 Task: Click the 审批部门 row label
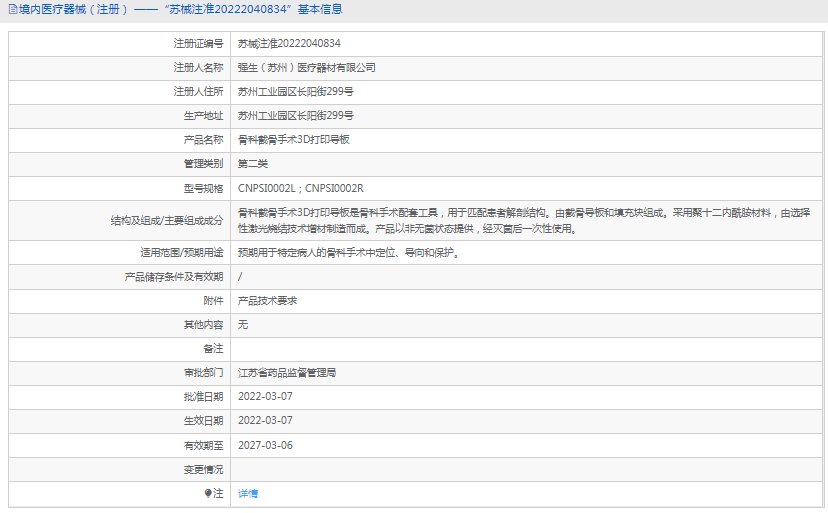coord(203,373)
